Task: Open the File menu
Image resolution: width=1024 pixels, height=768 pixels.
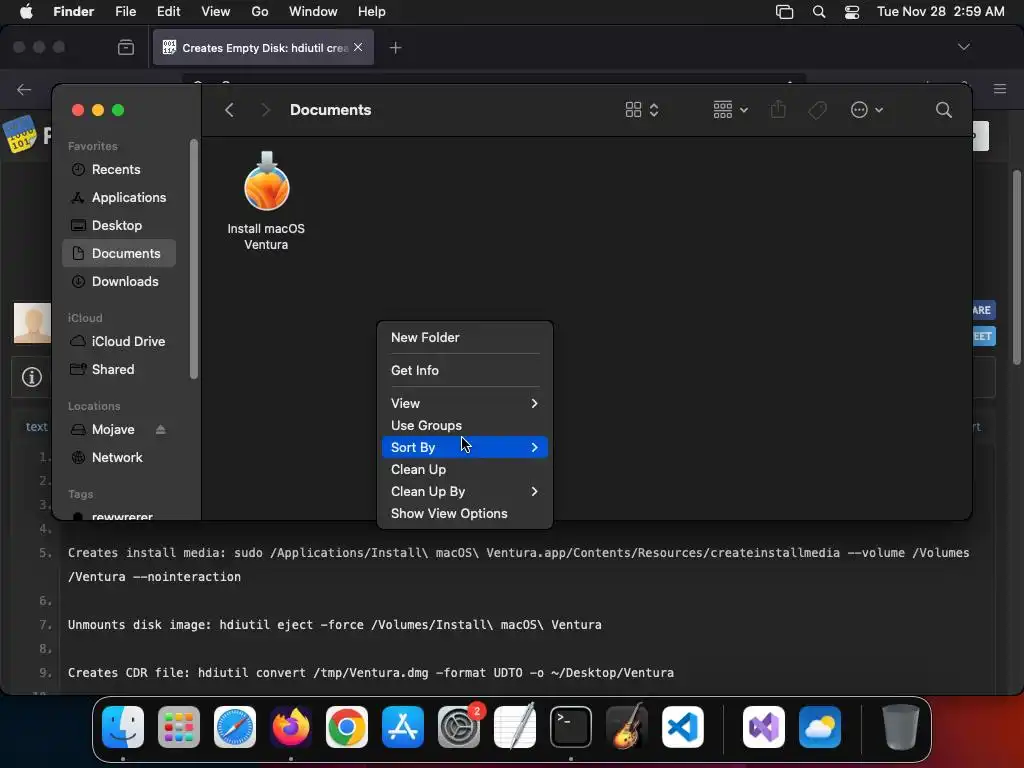Action: pos(125,12)
